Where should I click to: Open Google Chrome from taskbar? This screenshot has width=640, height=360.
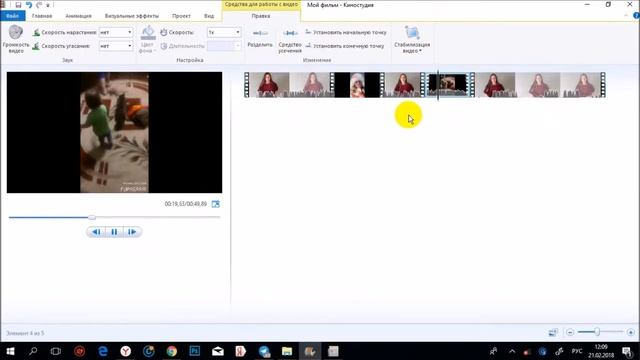click(172, 351)
